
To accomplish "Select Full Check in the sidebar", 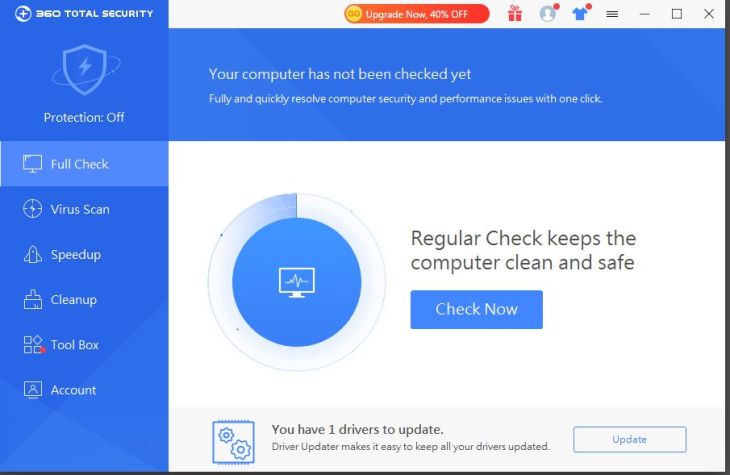I will click(84, 164).
